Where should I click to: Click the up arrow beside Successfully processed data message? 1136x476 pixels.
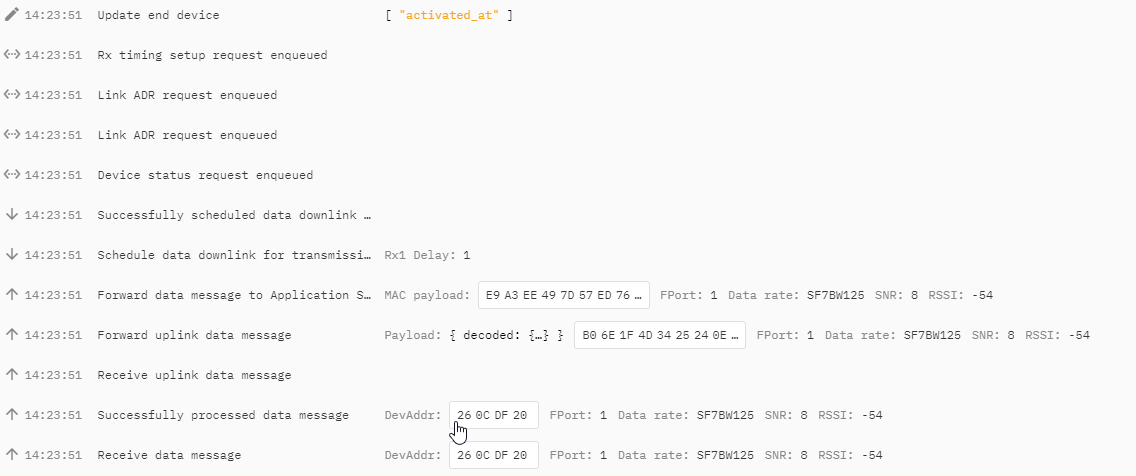[12, 415]
